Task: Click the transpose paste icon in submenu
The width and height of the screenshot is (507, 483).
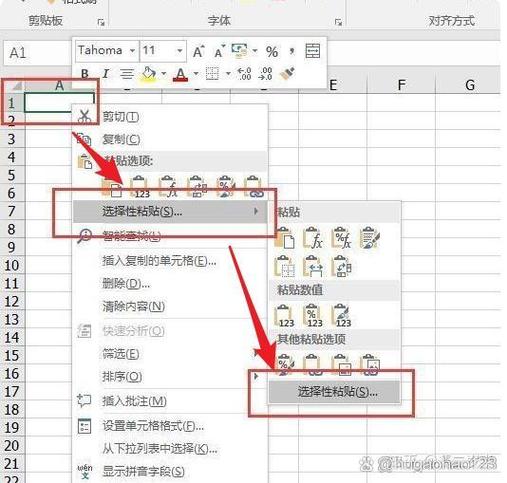Action: (341, 266)
